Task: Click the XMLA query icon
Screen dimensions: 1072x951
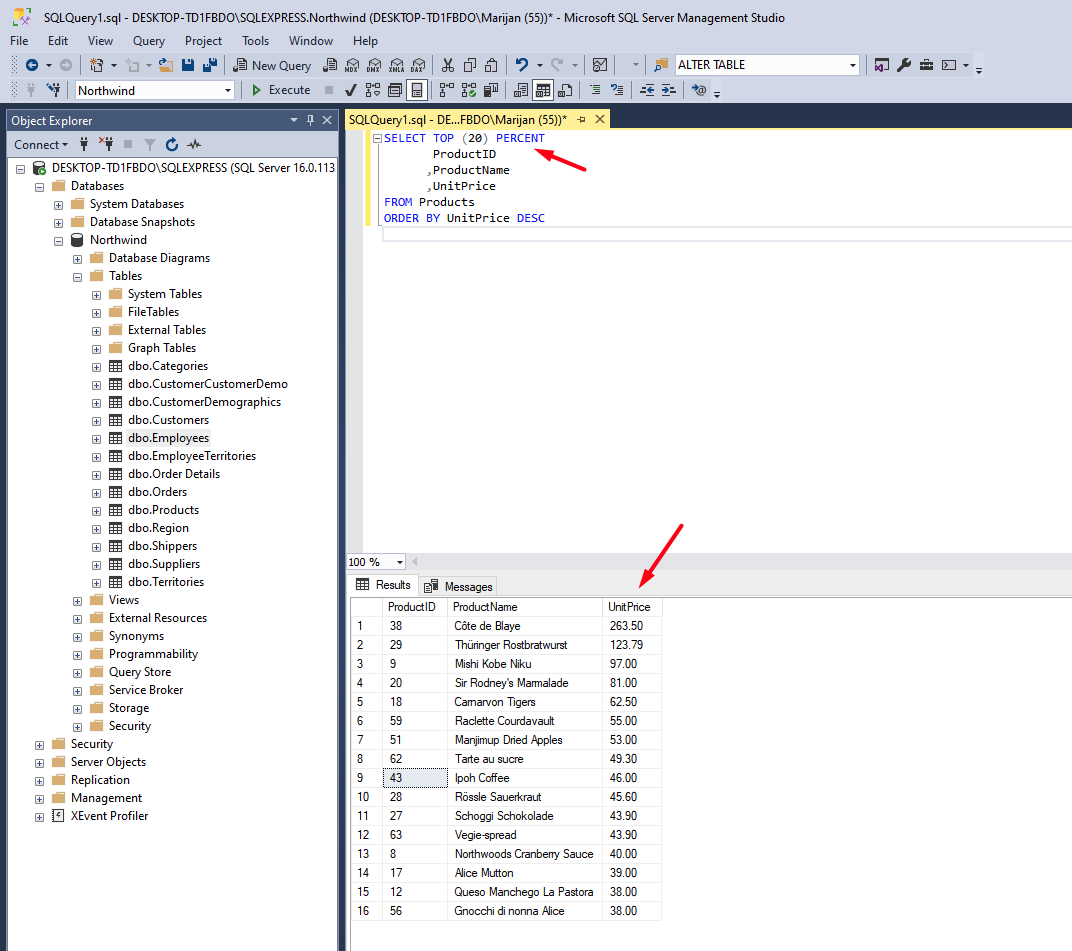Action: point(397,66)
